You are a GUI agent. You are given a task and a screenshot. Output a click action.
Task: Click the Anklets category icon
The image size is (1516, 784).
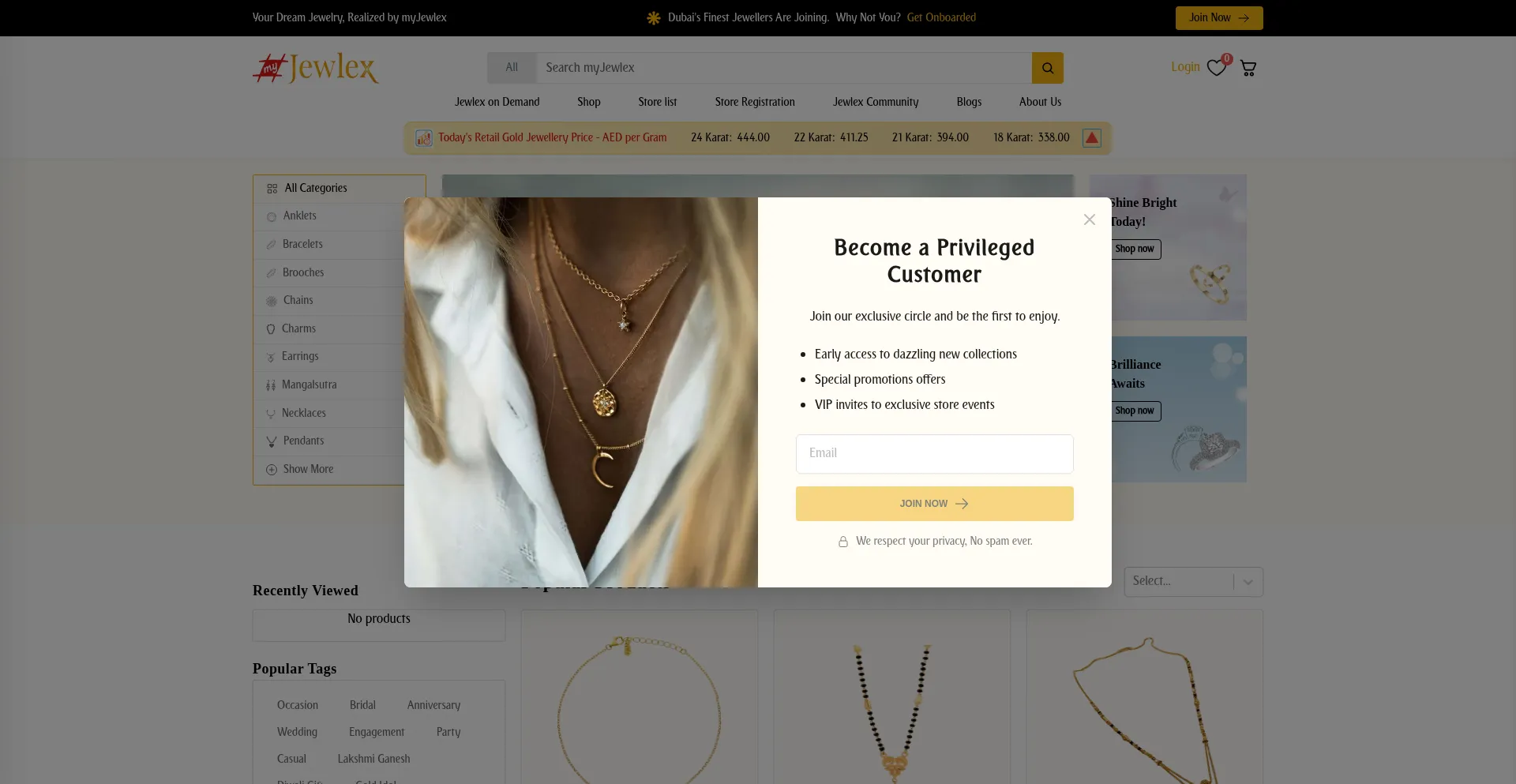(272, 216)
